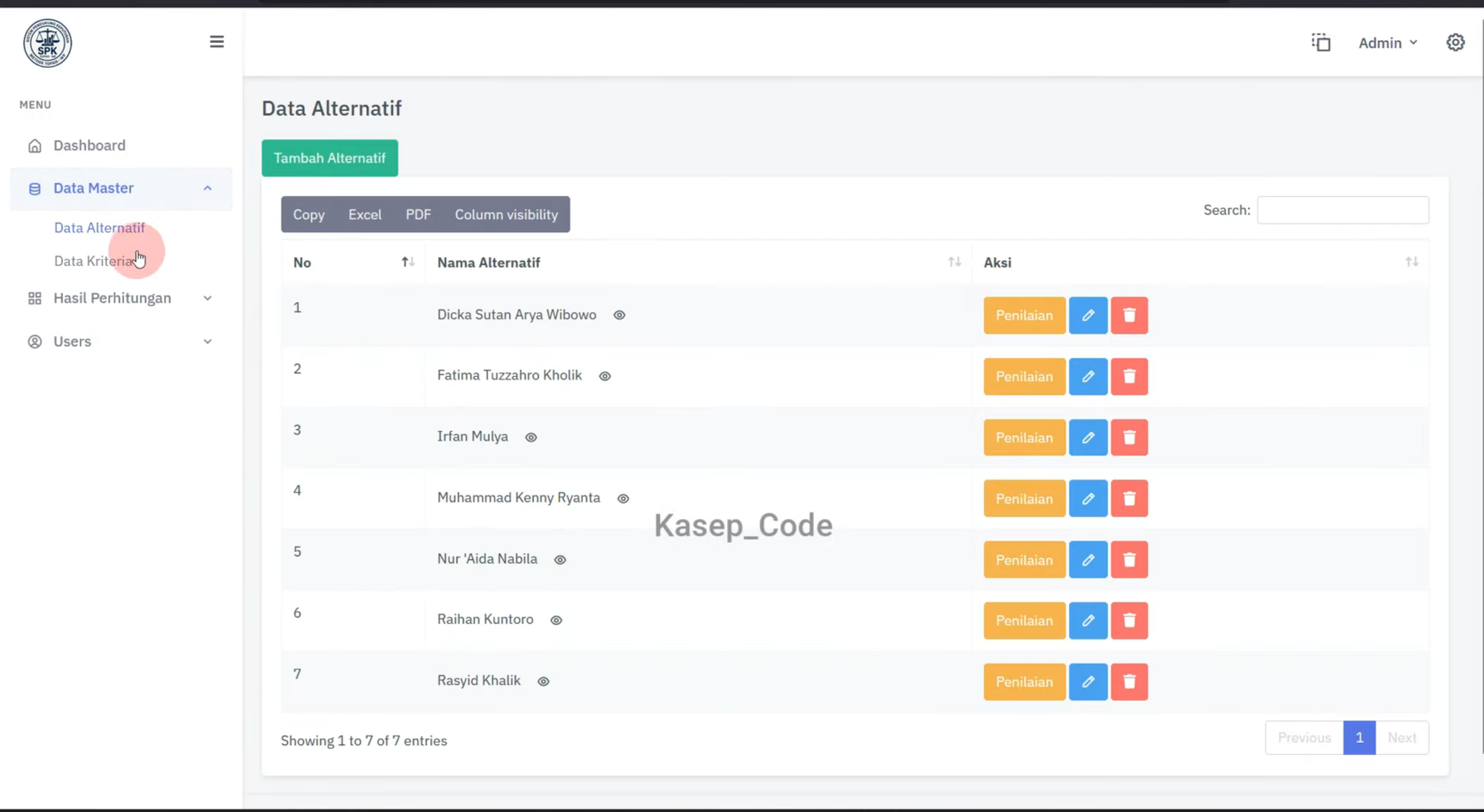
Task: Open the Admin account dropdown
Action: [x=1388, y=43]
